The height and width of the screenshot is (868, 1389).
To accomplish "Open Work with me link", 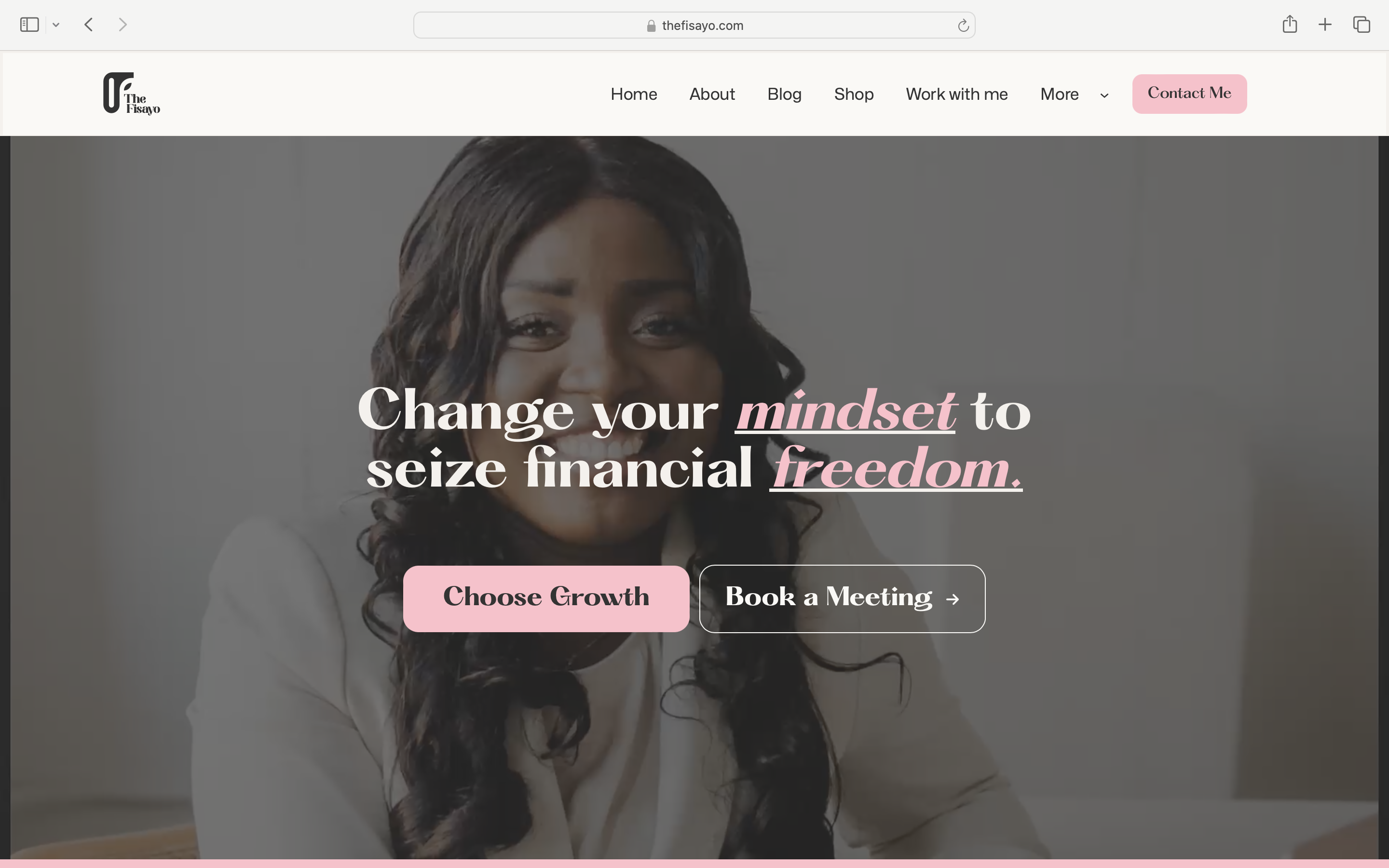I will tap(956, 94).
